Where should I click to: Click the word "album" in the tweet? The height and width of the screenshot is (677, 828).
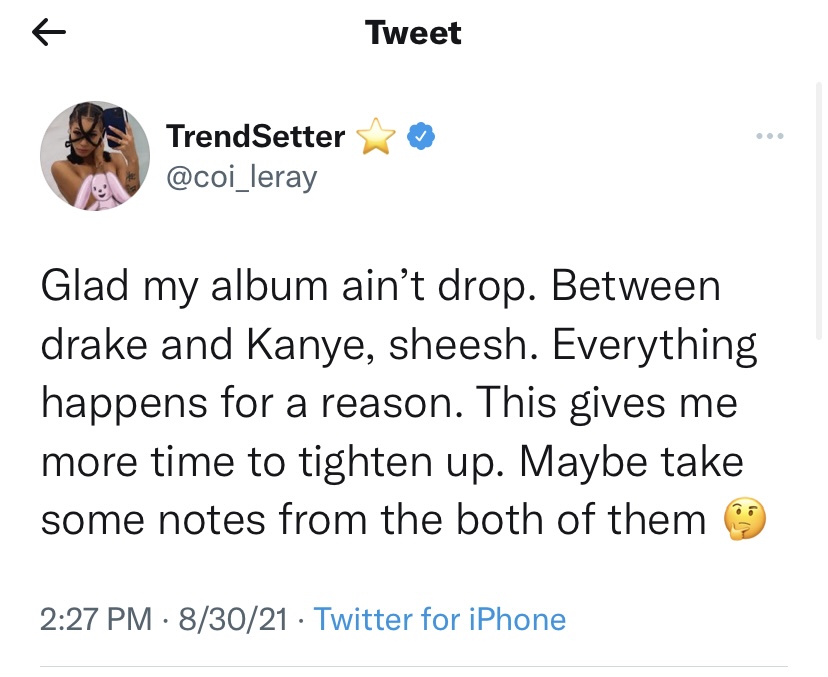pos(269,286)
